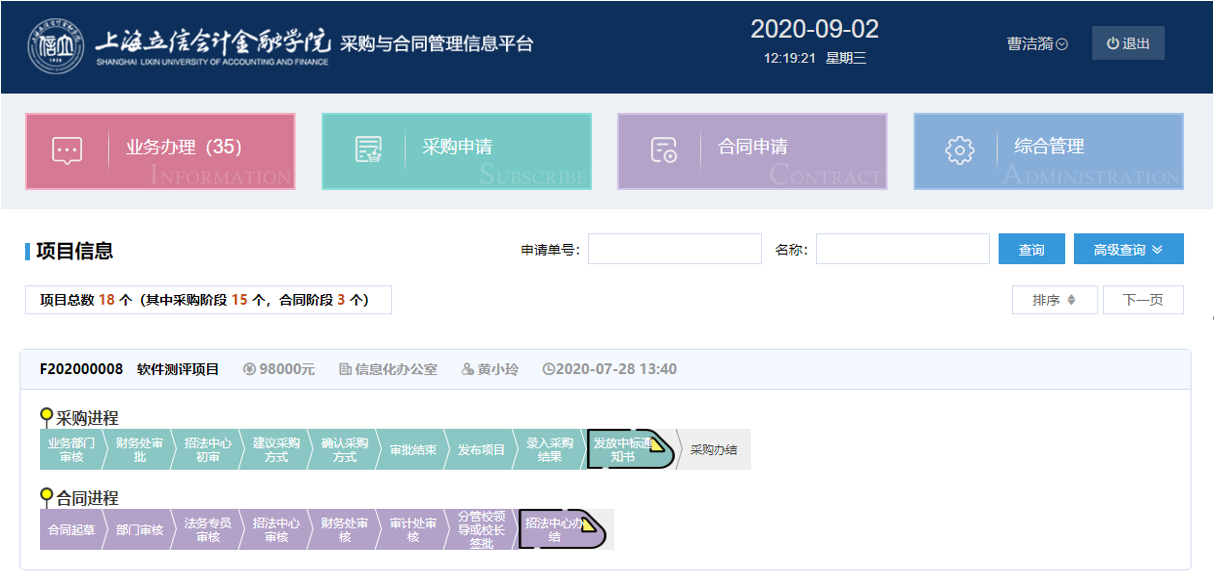Select the 招法中心办结 contract step
The height and width of the screenshot is (577, 1214).
pyautogui.click(x=555, y=529)
